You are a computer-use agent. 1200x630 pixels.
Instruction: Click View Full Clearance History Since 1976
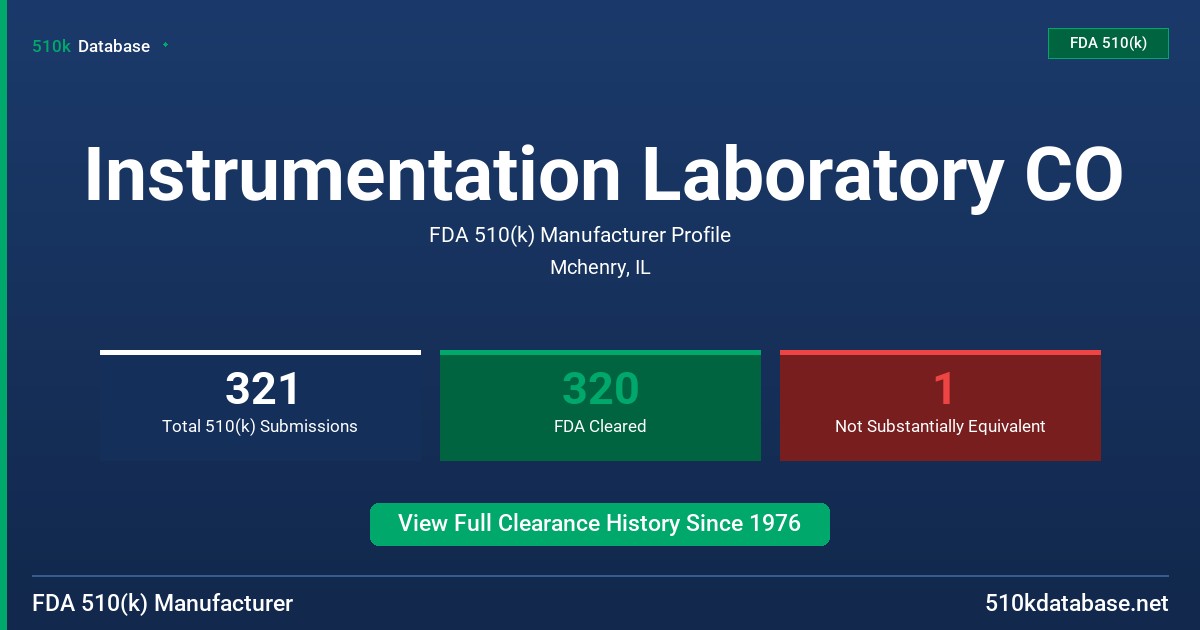[x=600, y=524]
